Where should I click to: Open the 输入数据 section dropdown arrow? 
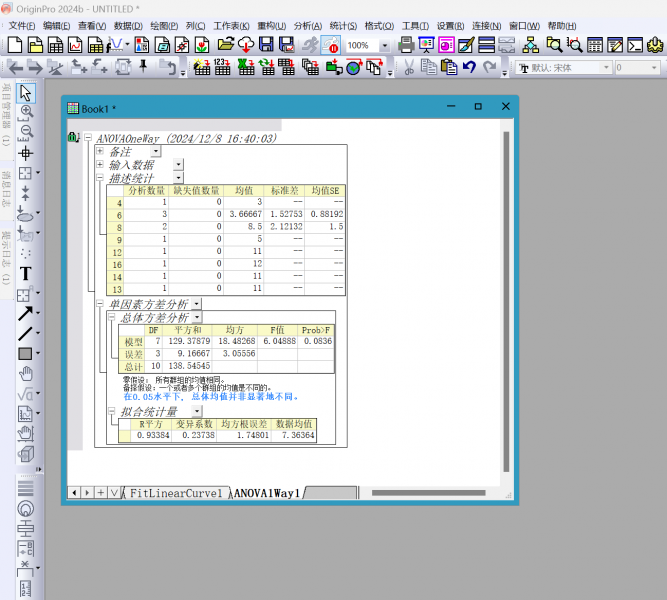coord(179,164)
